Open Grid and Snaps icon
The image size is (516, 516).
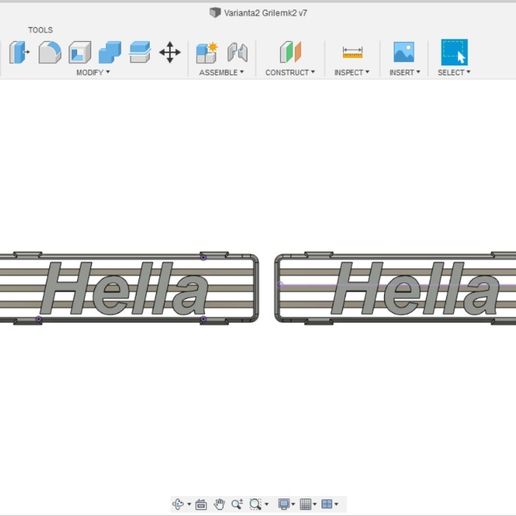pos(305,504)
